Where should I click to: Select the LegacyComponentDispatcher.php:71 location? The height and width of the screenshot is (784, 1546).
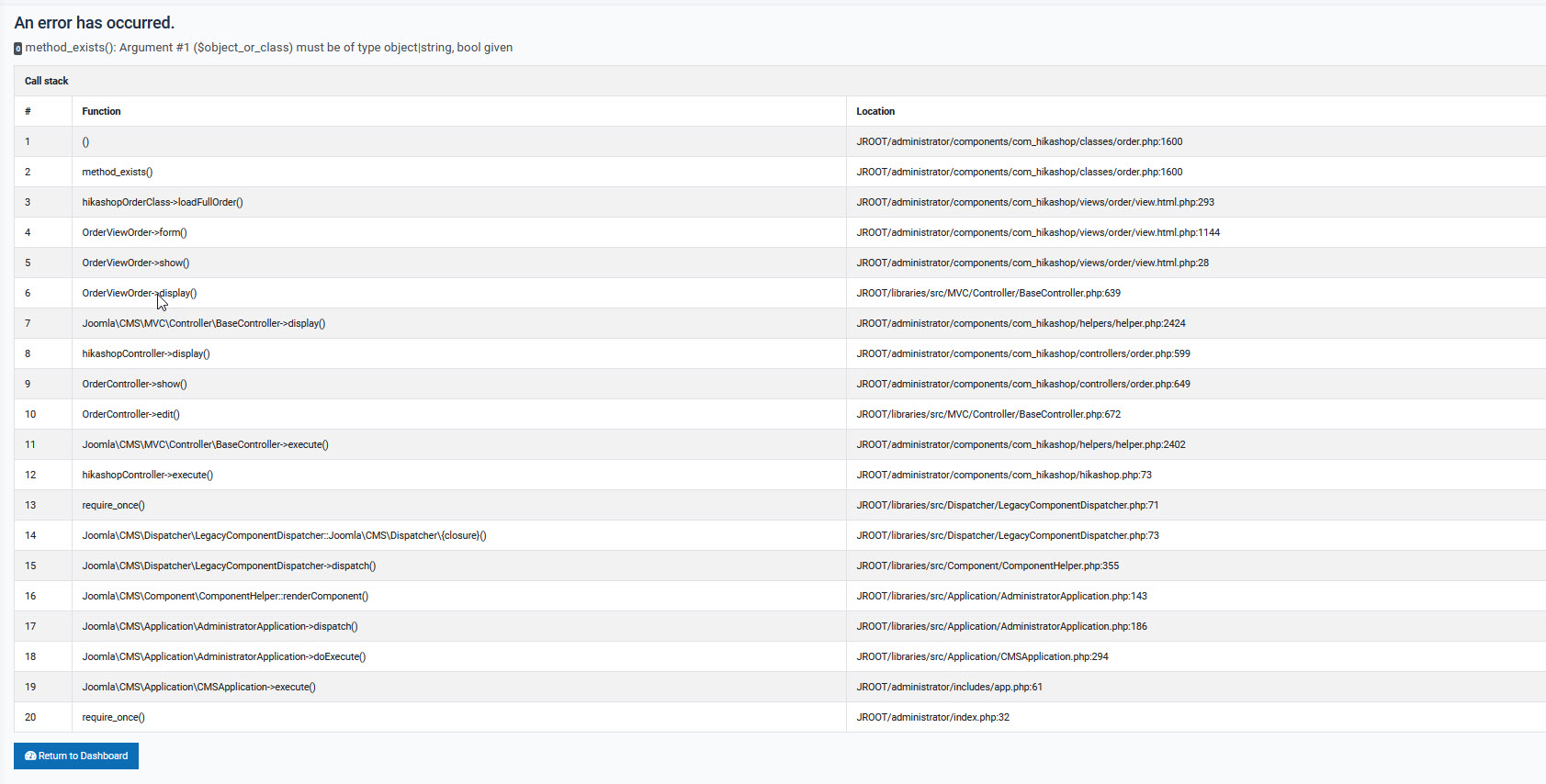click(x=1008, y=505)
